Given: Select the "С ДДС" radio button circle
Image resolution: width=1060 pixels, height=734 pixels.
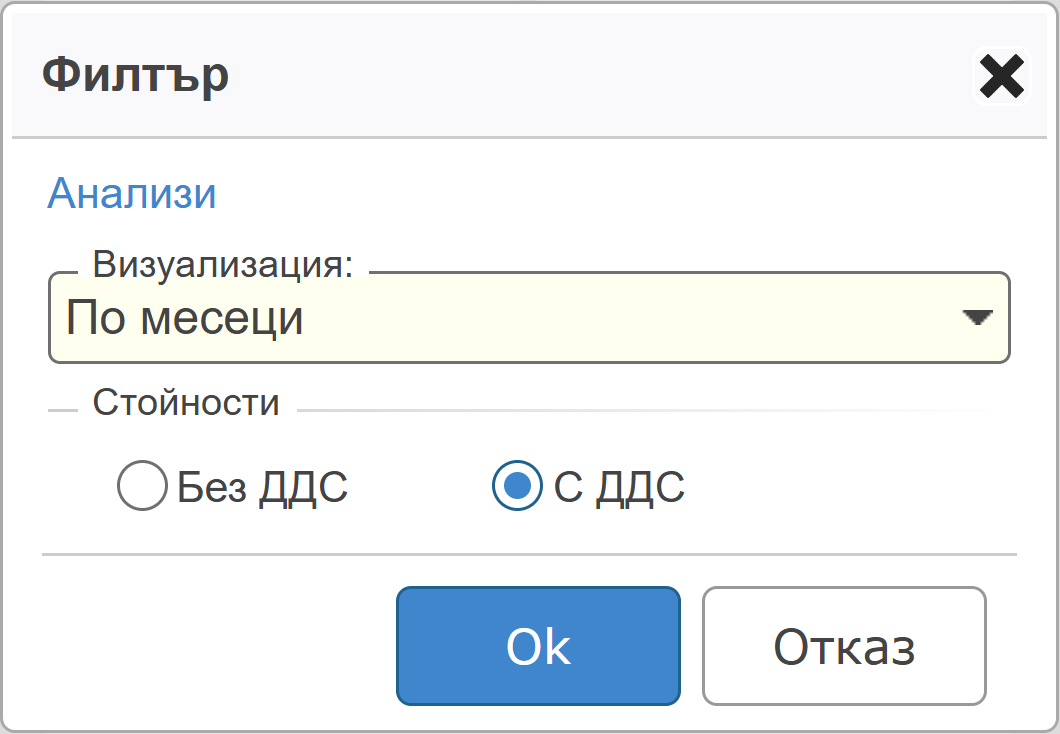Looking at the screenshot, I should click(x=517, y=488).
